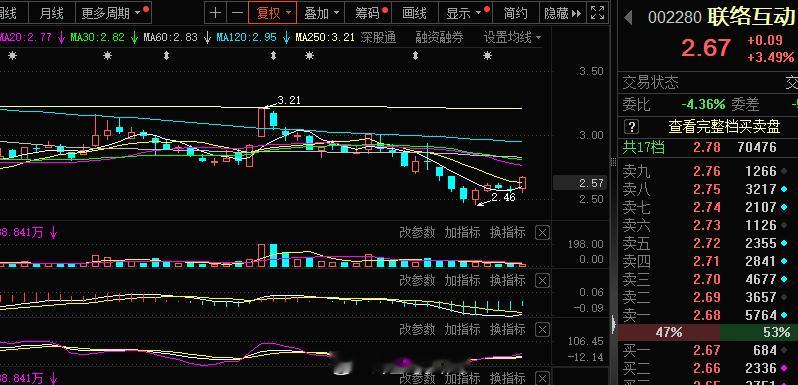The width and height of the screenshot is (798, 385).
Task: Click the purple diamond icon on 买二 row
Action: click(785, 368)
